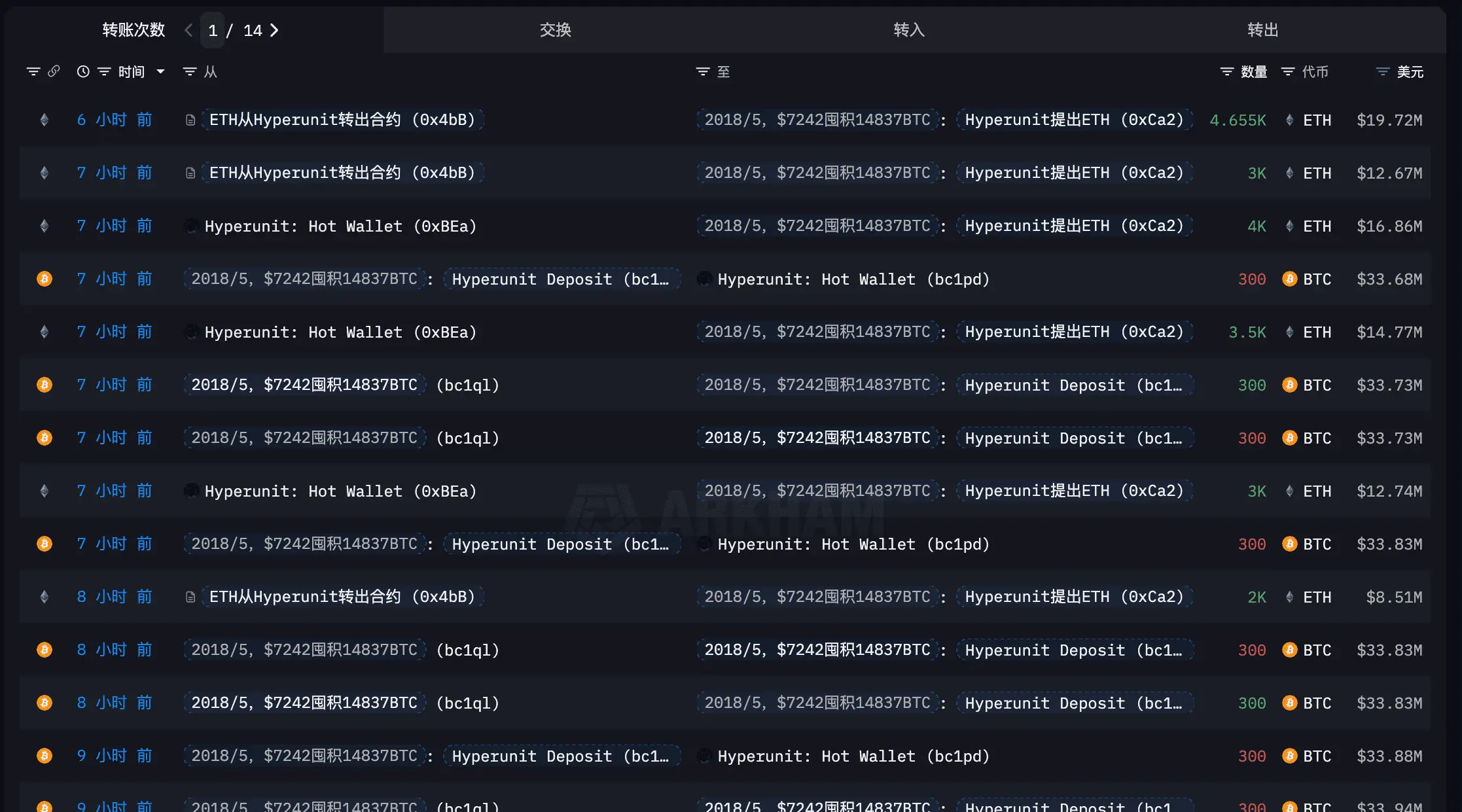Open the (bc1ql) sender address in the first $33.73M row

click(468, 385)
